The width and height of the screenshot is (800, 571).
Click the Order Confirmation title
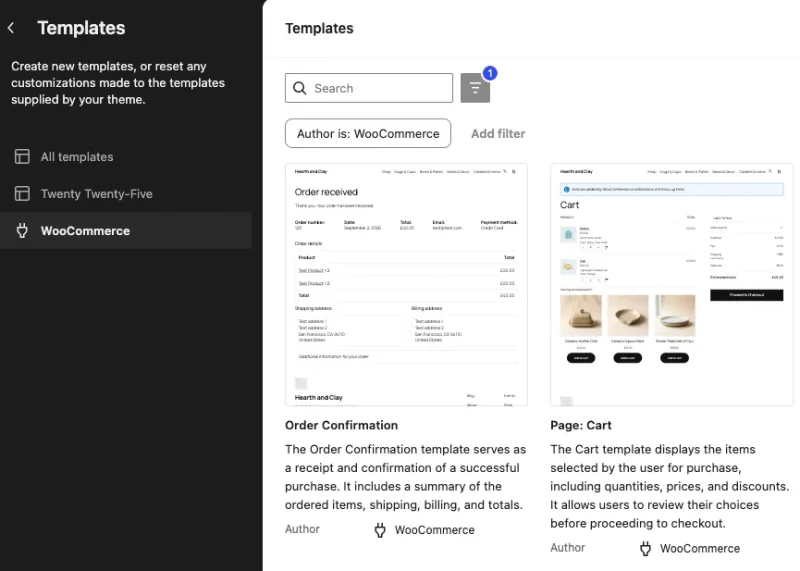coord(341,425)
